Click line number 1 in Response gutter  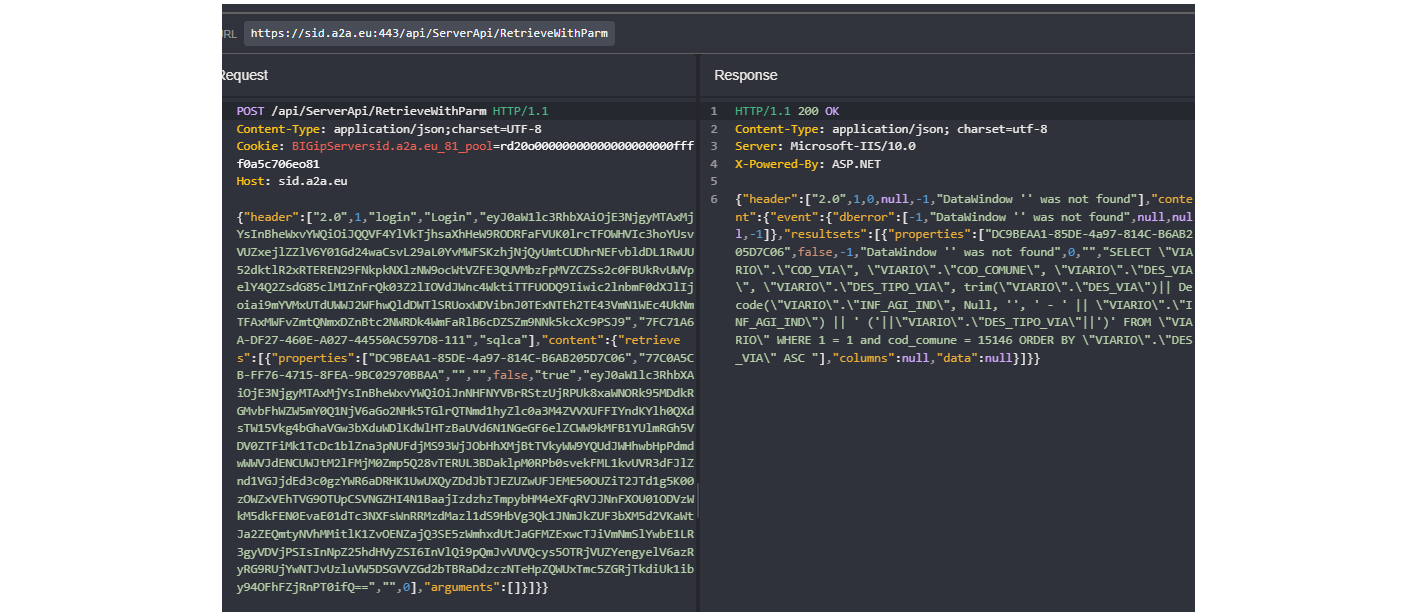[x=714, y=111]
